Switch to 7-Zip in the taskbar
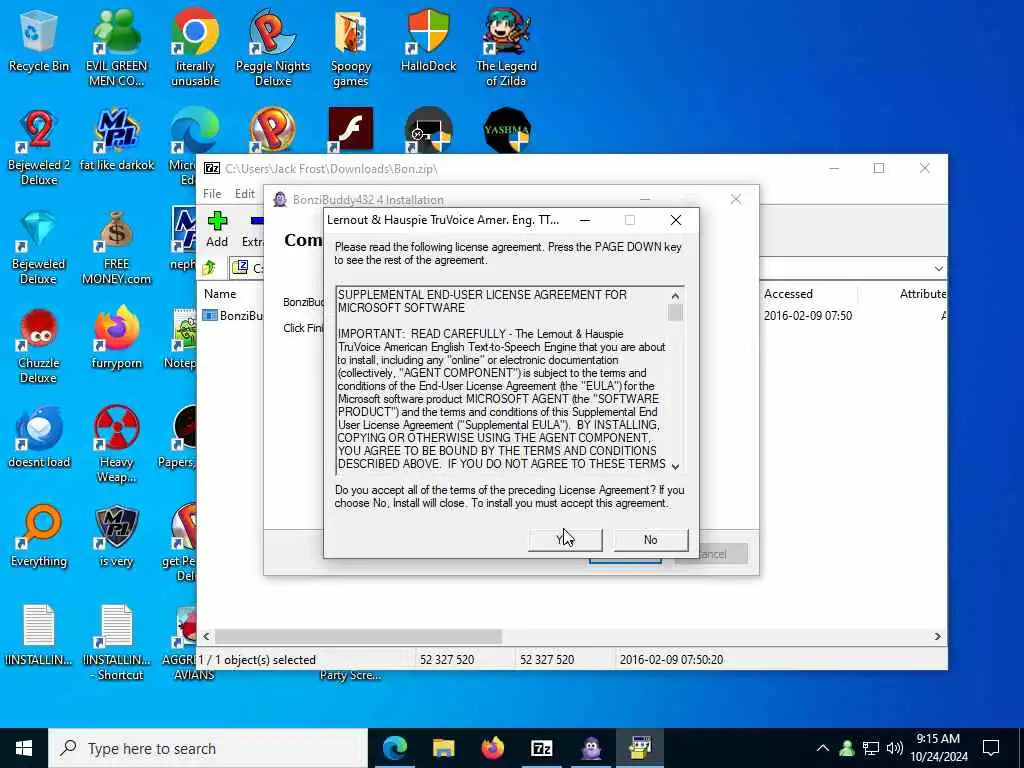 pyautogui.click(x=541, y=748)
